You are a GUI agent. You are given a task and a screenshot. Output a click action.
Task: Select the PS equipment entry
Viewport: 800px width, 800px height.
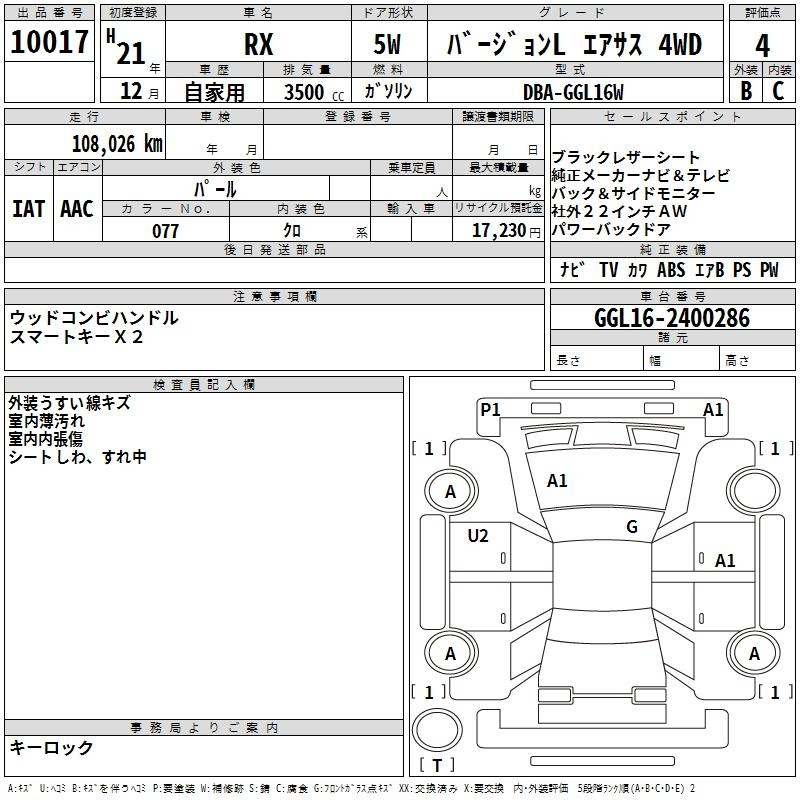tap(742, 269)
